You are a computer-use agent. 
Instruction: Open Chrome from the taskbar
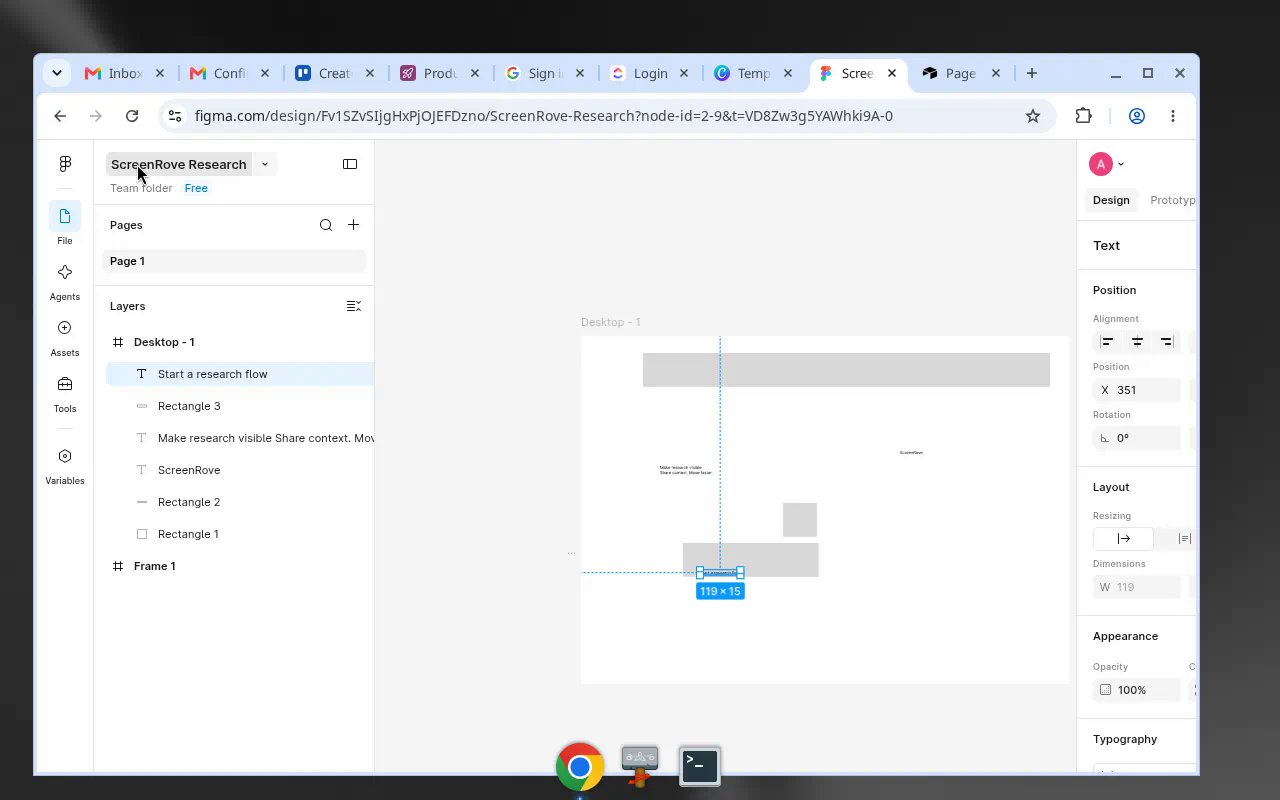coord(580,767)
